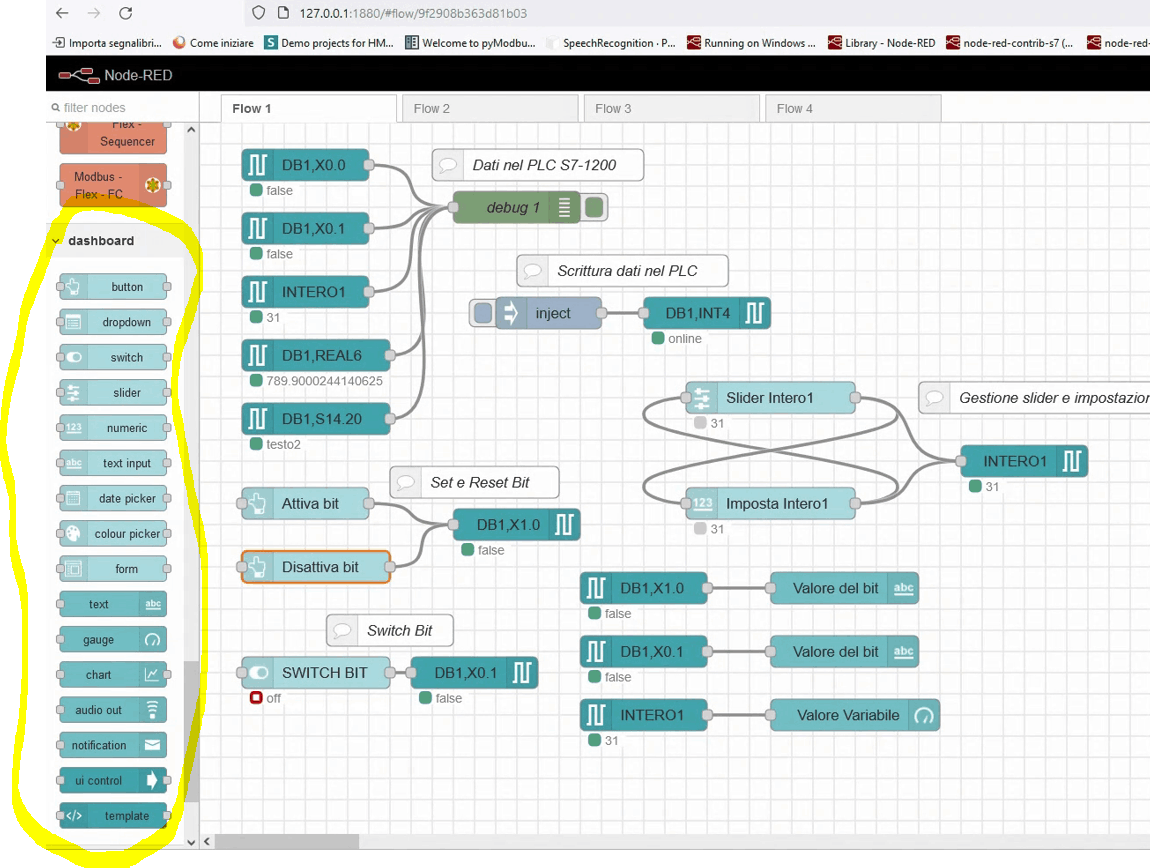This screenshot has height=868, width=1150.
Task: Select the DB1,S14.20 S7 input node
Action: [315, 419]
